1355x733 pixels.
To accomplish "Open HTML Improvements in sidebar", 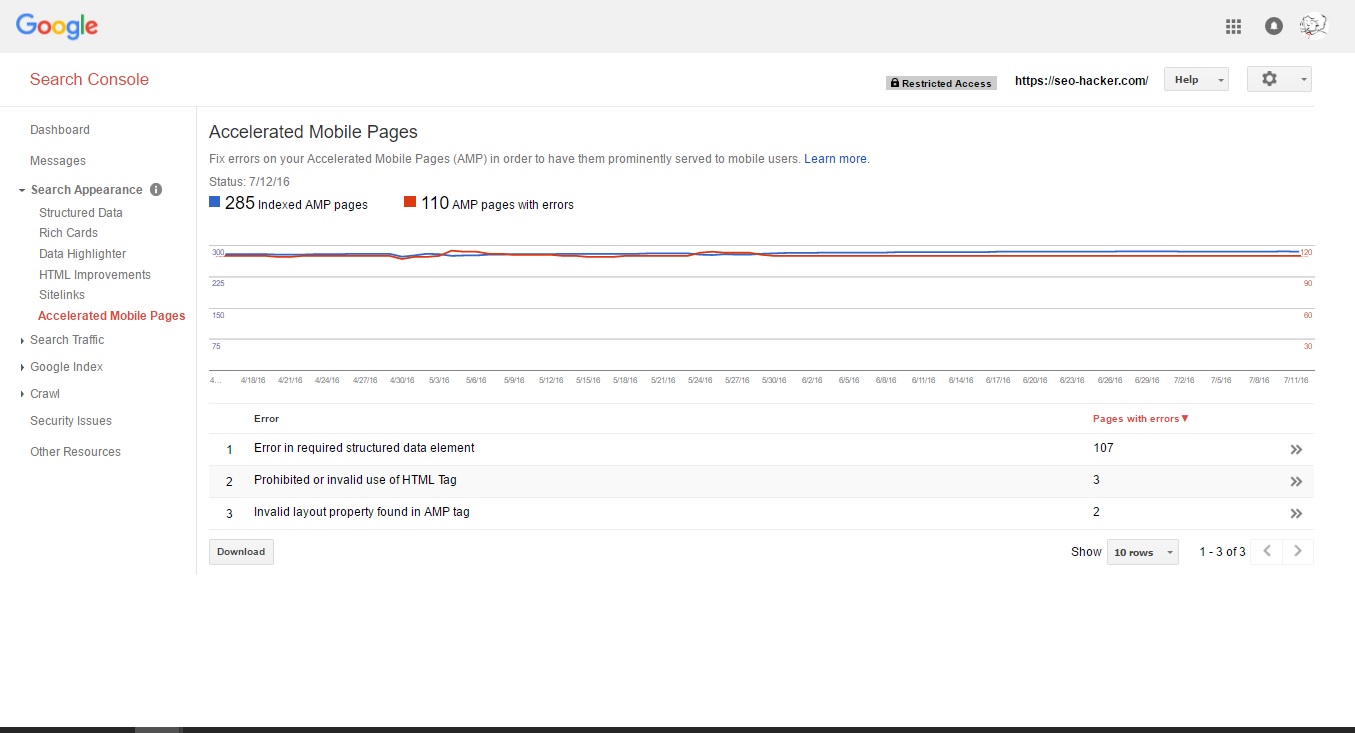I will coord(95,275).
